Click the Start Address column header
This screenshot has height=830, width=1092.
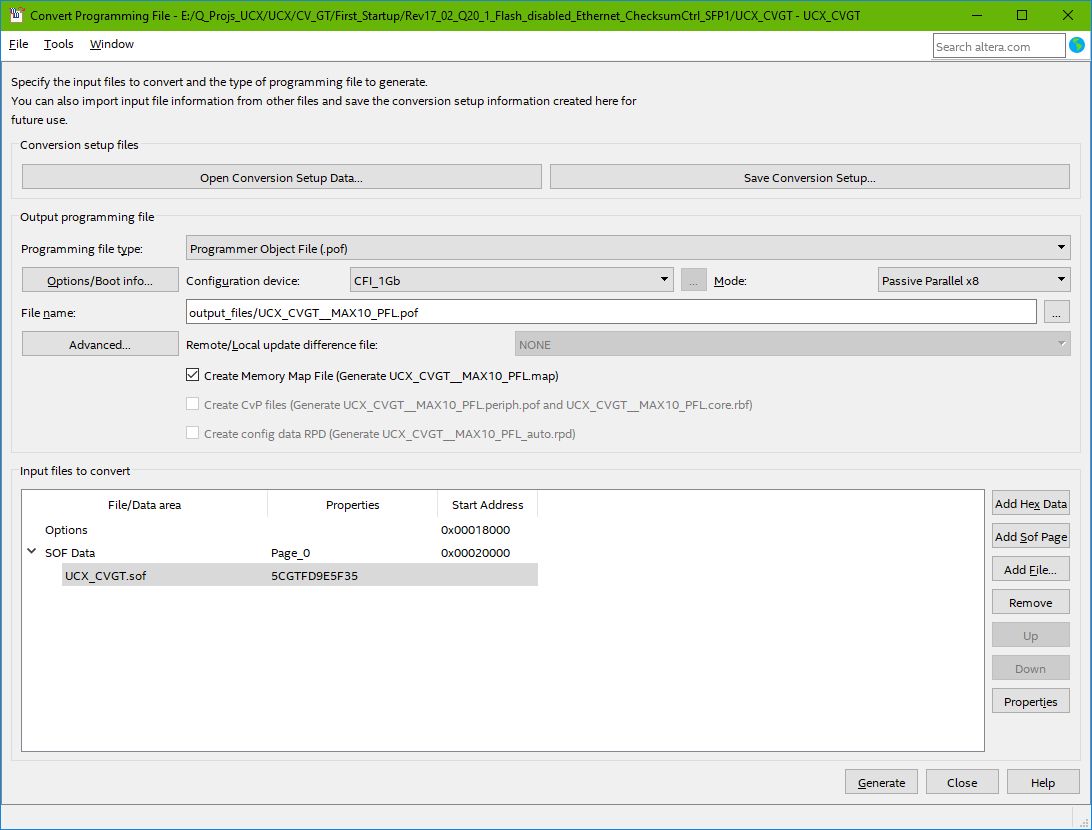coord(488,505)
